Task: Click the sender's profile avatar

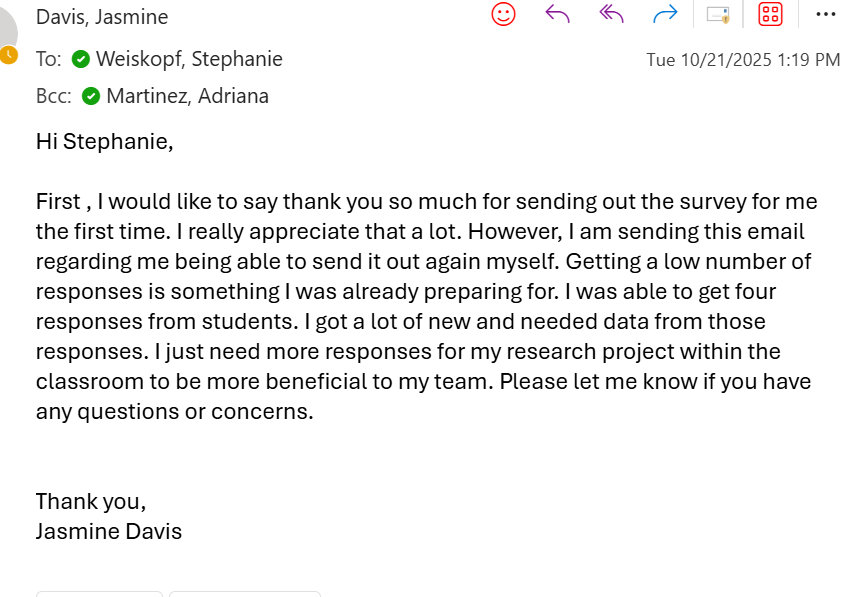Action: tap(6, 24)
